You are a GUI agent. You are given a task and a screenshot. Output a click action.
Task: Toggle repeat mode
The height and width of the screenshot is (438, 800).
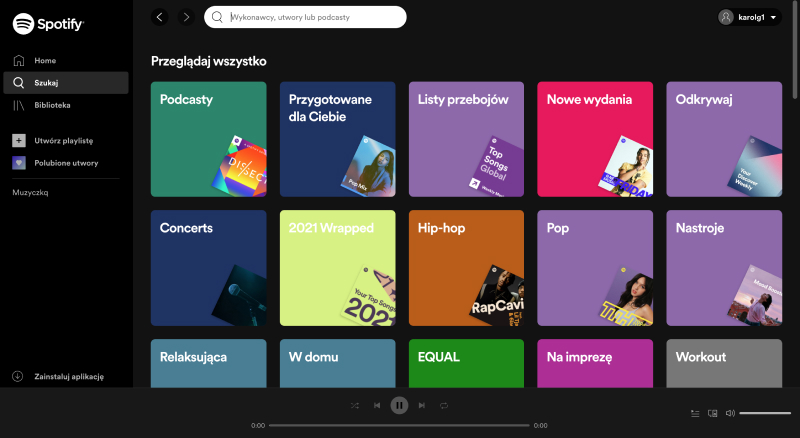tap(444, 405)
